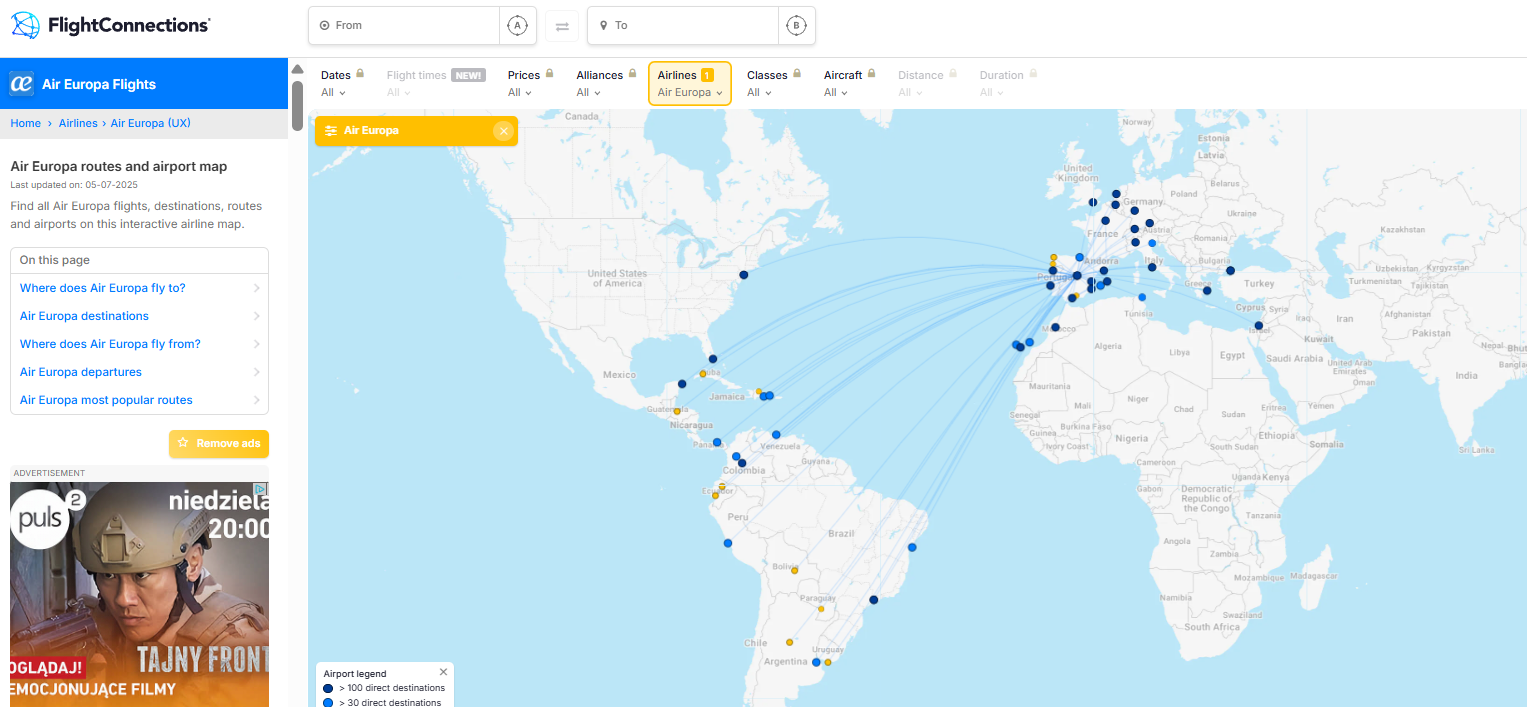Click the Air Europa airline logo icon
1527x707 pixels.
click(22, 84)
